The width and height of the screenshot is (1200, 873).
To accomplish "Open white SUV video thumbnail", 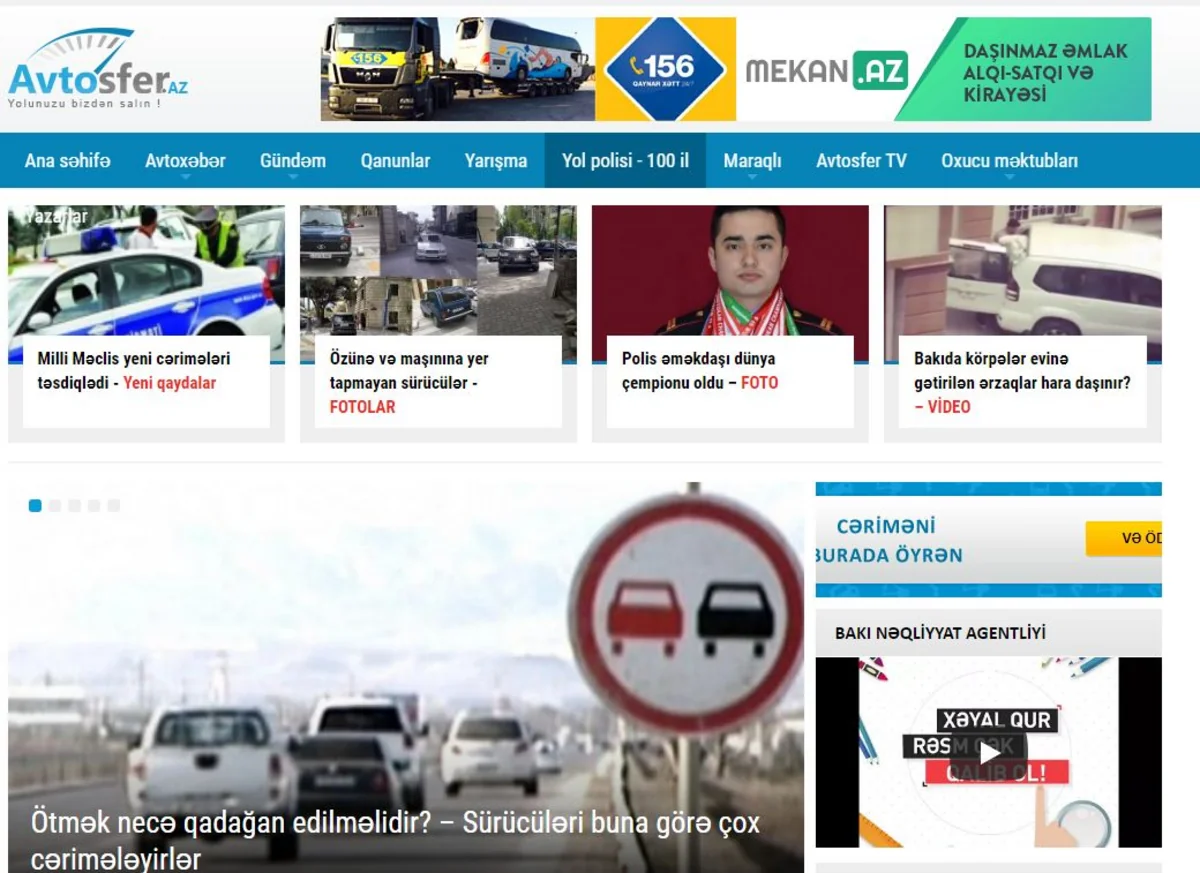I will 1023,271.
